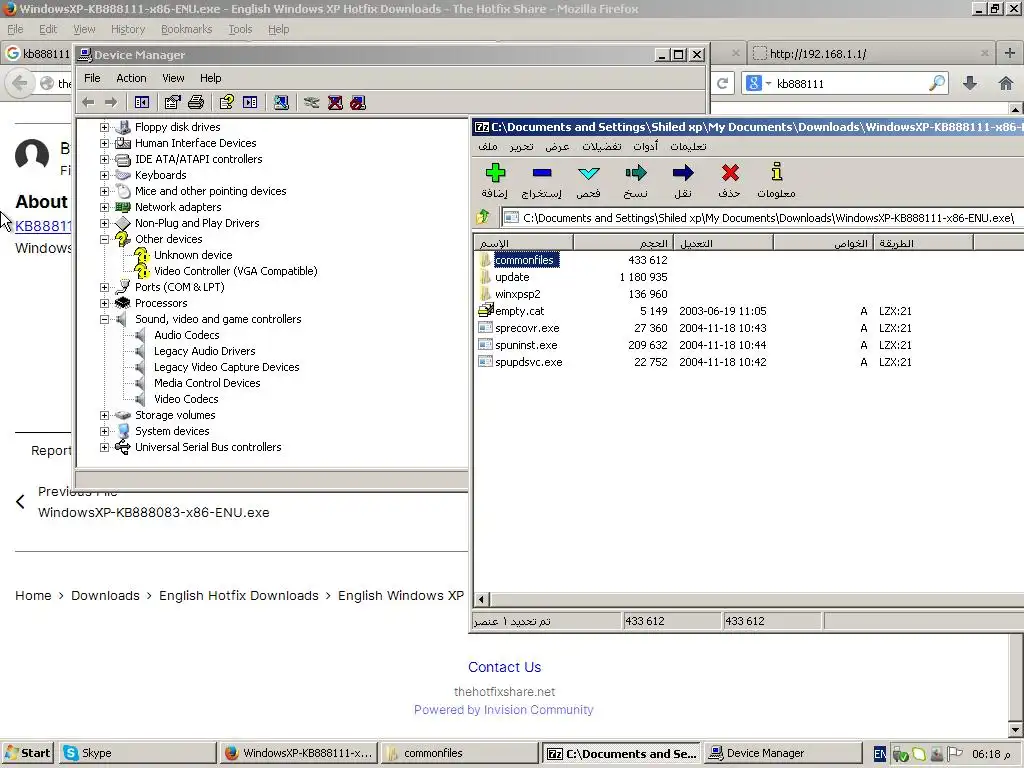Open the أدوات menu in 7-Zip
Viewport: 1024px width, 768px height.
(645, 146)
